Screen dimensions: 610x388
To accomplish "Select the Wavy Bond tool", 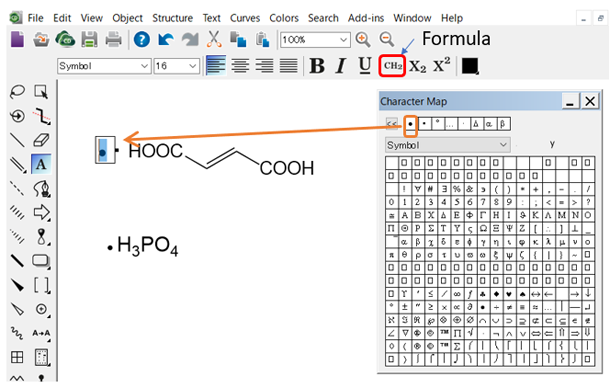I will click(17, 333).
